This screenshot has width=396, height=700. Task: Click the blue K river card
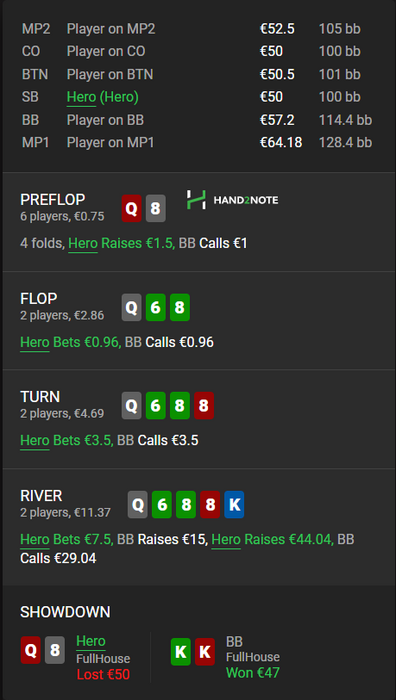click(234, 504)
